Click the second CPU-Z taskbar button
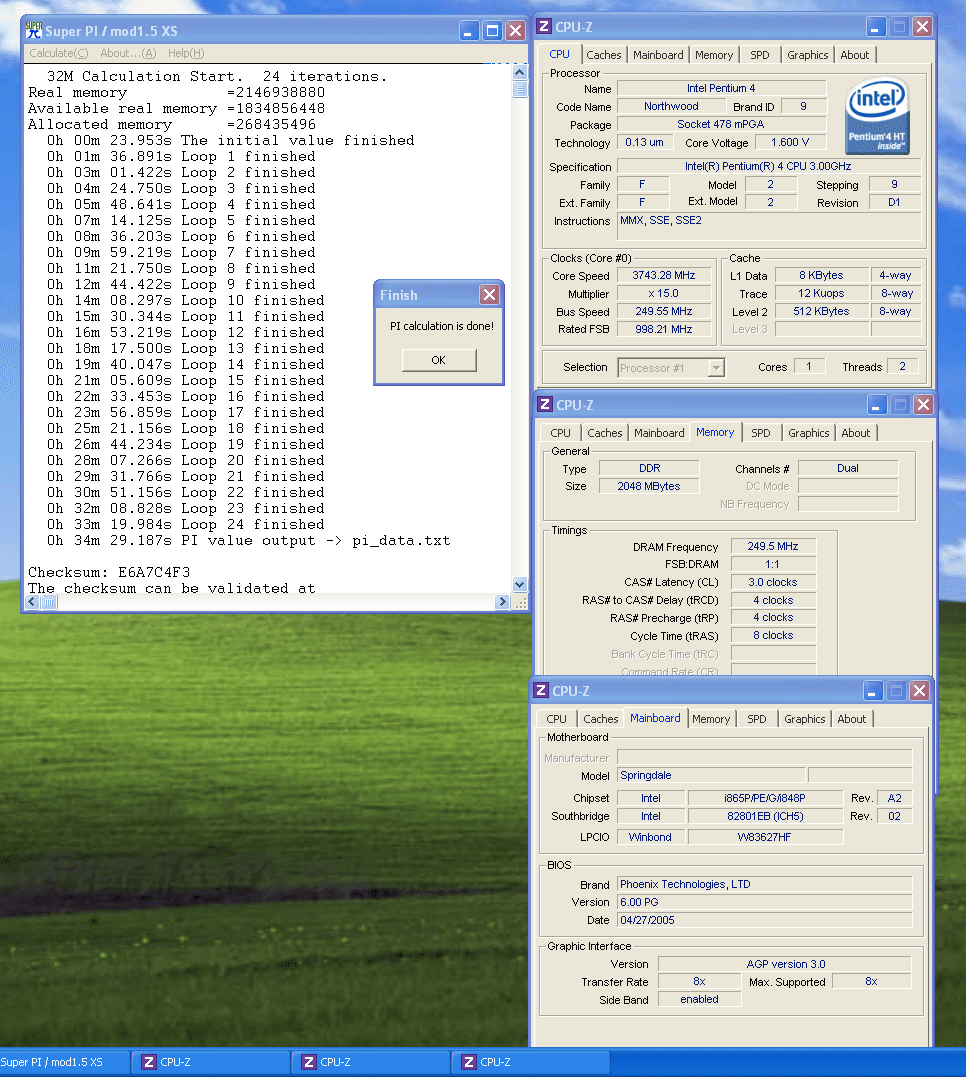Screen dimensions: 966x1077 coord(371,1063)
